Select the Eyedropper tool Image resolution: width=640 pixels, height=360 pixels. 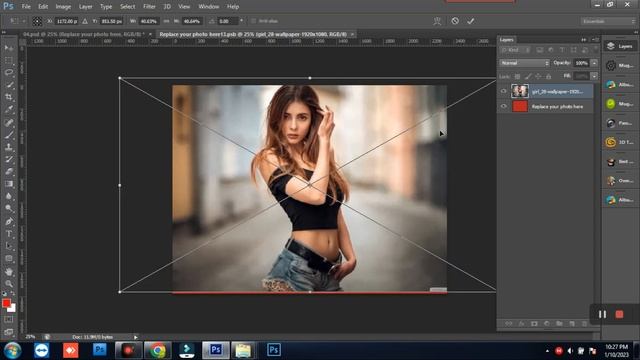click(9, 109)
